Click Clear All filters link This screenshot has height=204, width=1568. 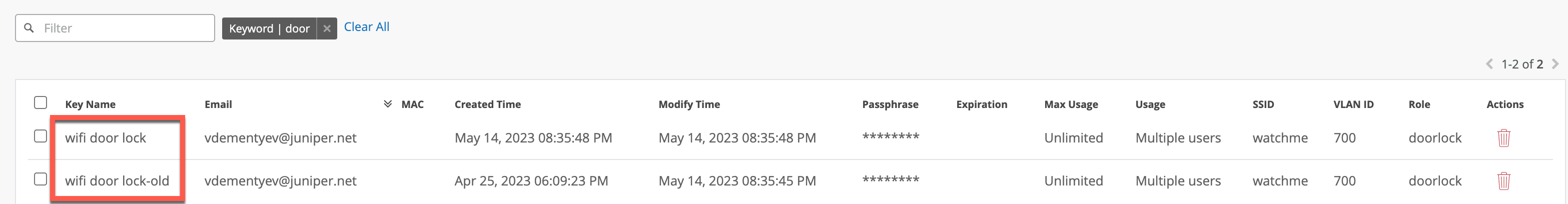[x=366, y=27]
